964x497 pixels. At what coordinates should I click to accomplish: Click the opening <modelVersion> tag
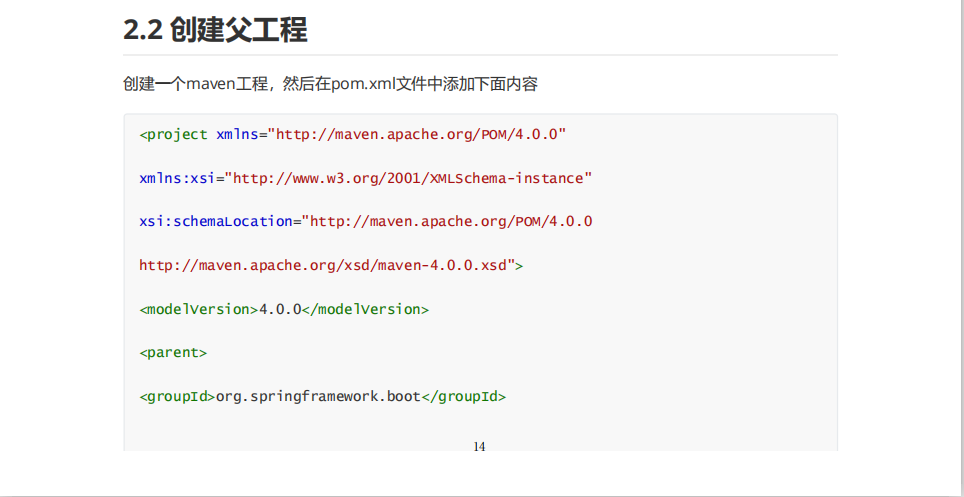click(x=199, y=309)
